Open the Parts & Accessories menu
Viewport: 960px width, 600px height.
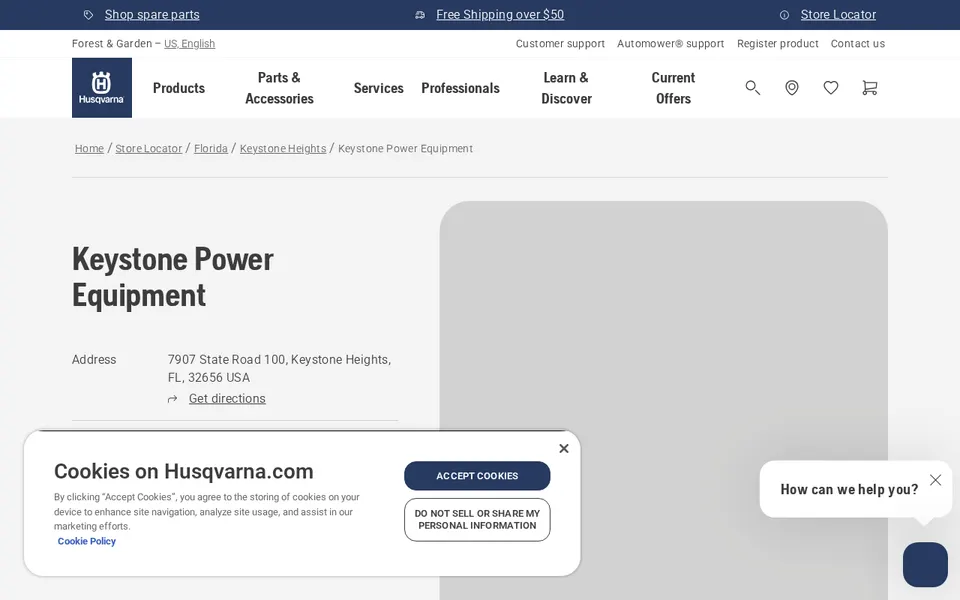click(x=279, y=88)
